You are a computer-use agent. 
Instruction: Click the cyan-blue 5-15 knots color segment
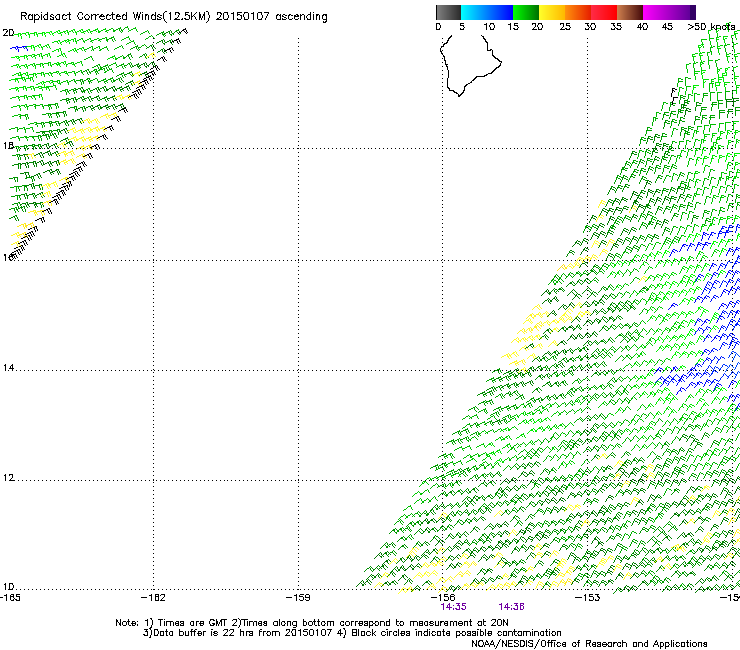point(487,12)
